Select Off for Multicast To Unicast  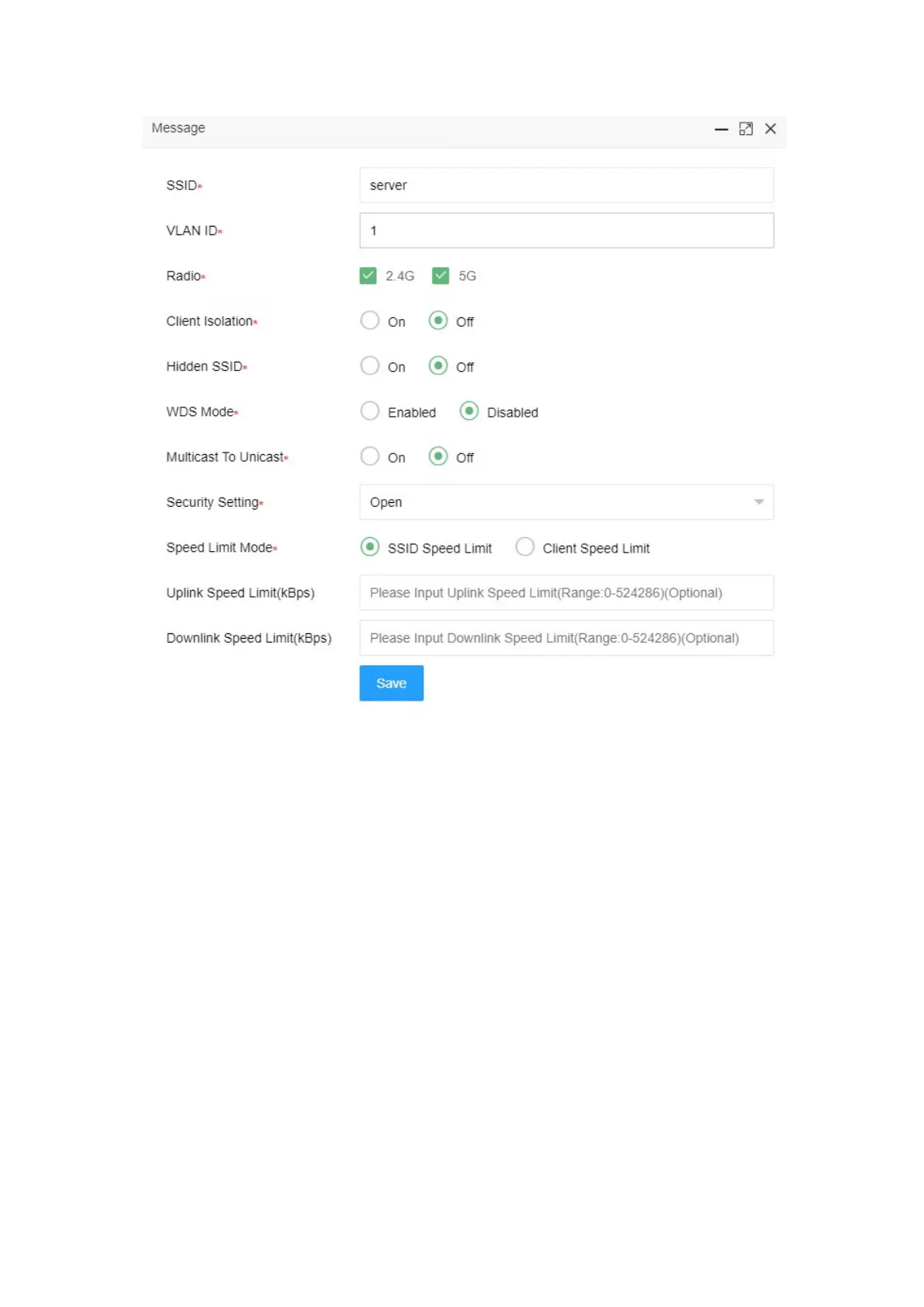438,456
